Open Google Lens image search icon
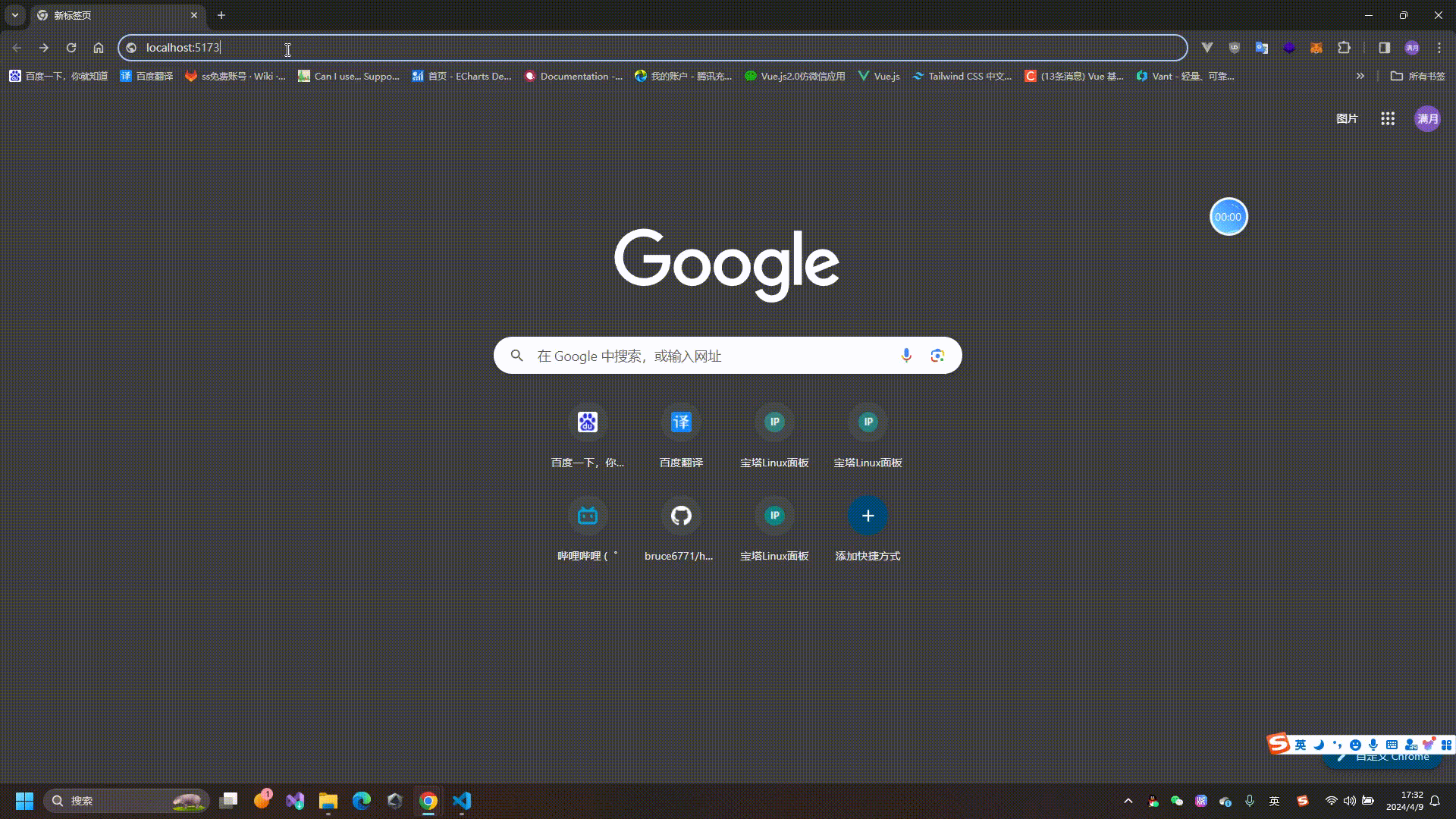 pos(937,355)
